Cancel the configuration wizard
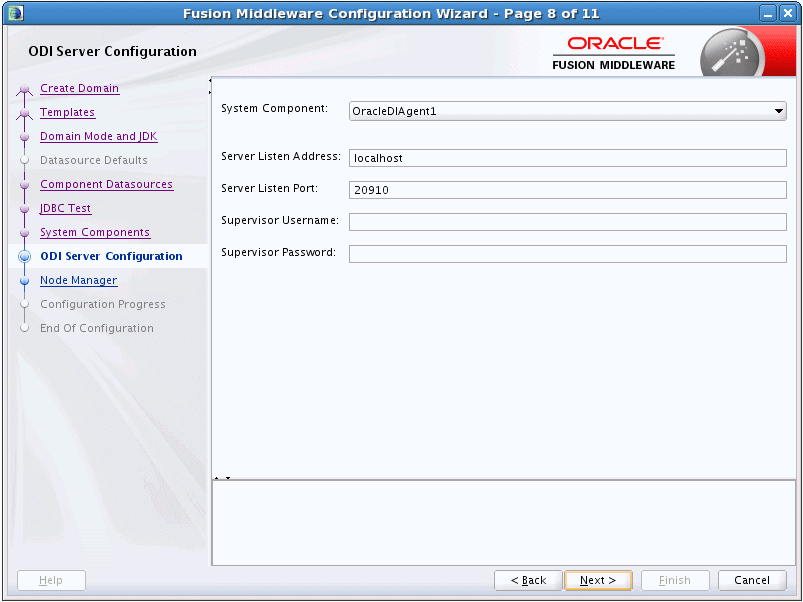The height and width of the screenshot is (602, 803). pos(752,580)
